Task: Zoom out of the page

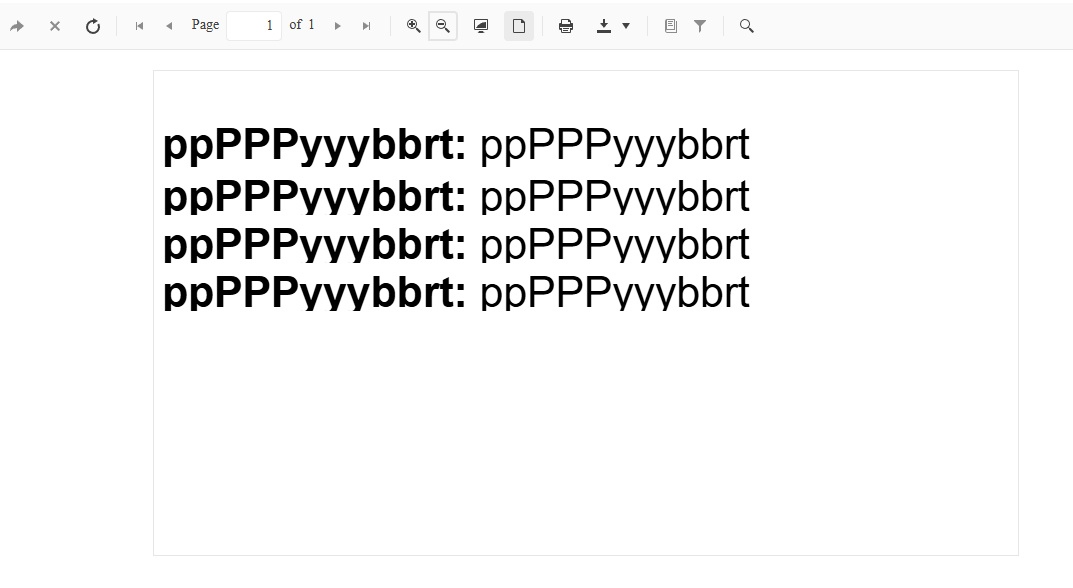Action: tap(442, 26)
